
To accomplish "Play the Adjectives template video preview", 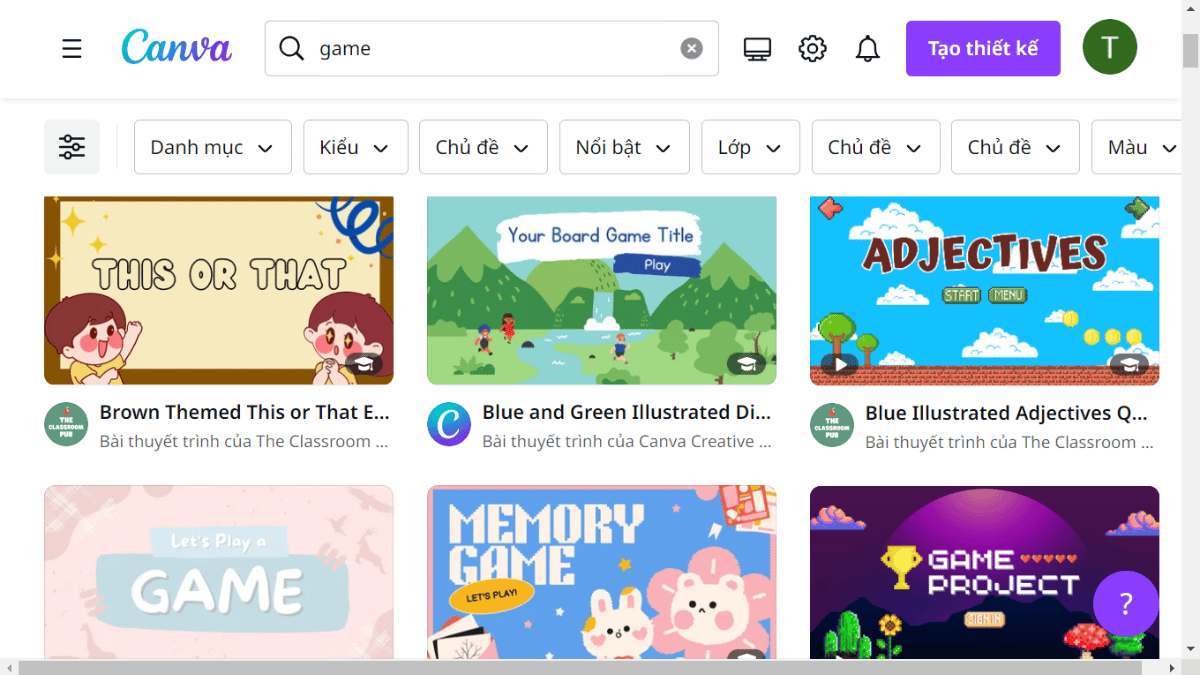I will pos(840,364).
